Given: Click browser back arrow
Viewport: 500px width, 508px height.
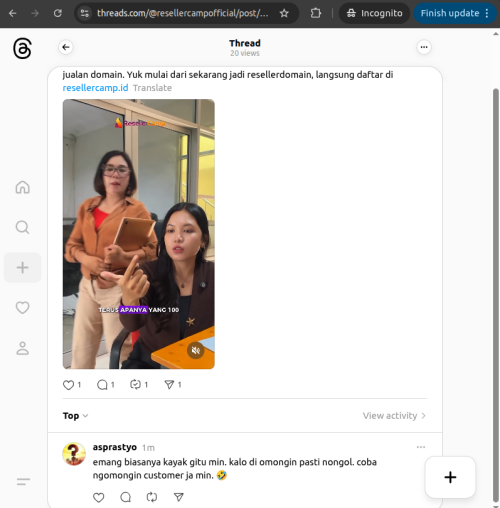Looking at the screenshot, I should point(13,13).
